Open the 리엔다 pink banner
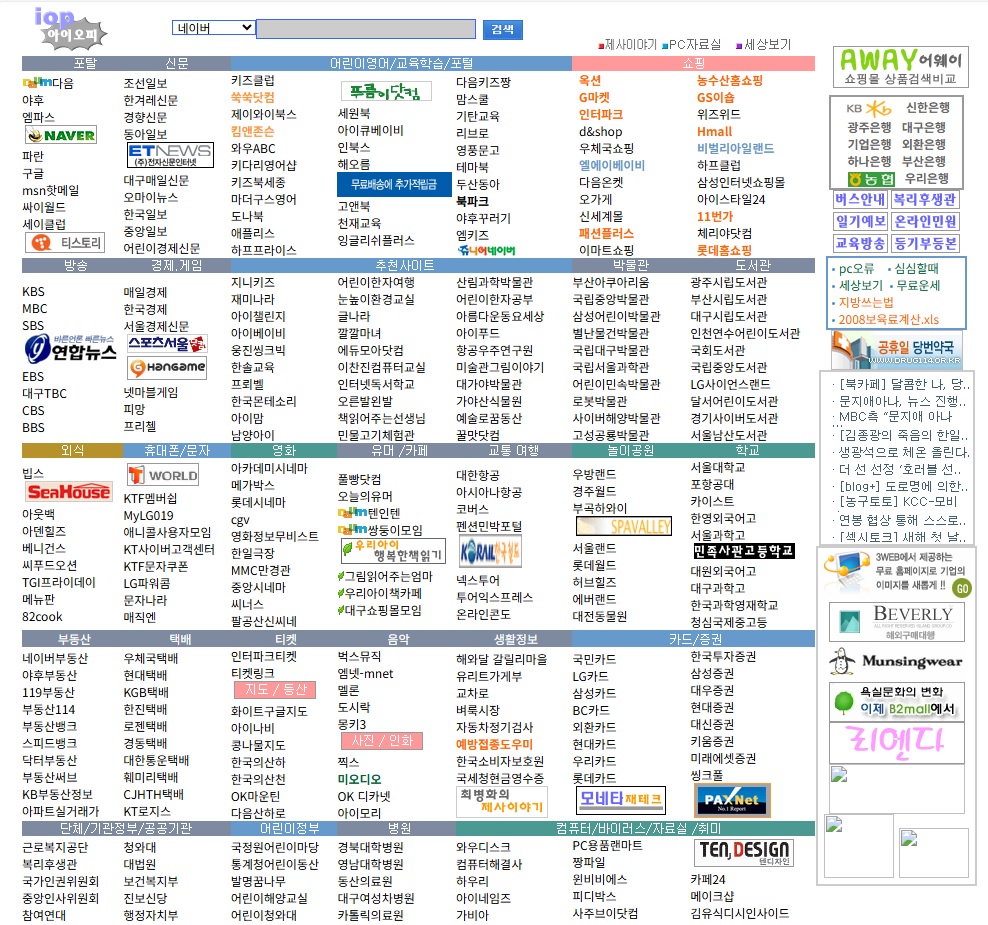Image resolution: width=988 pixels, height=925 pixels. point(897,743)
